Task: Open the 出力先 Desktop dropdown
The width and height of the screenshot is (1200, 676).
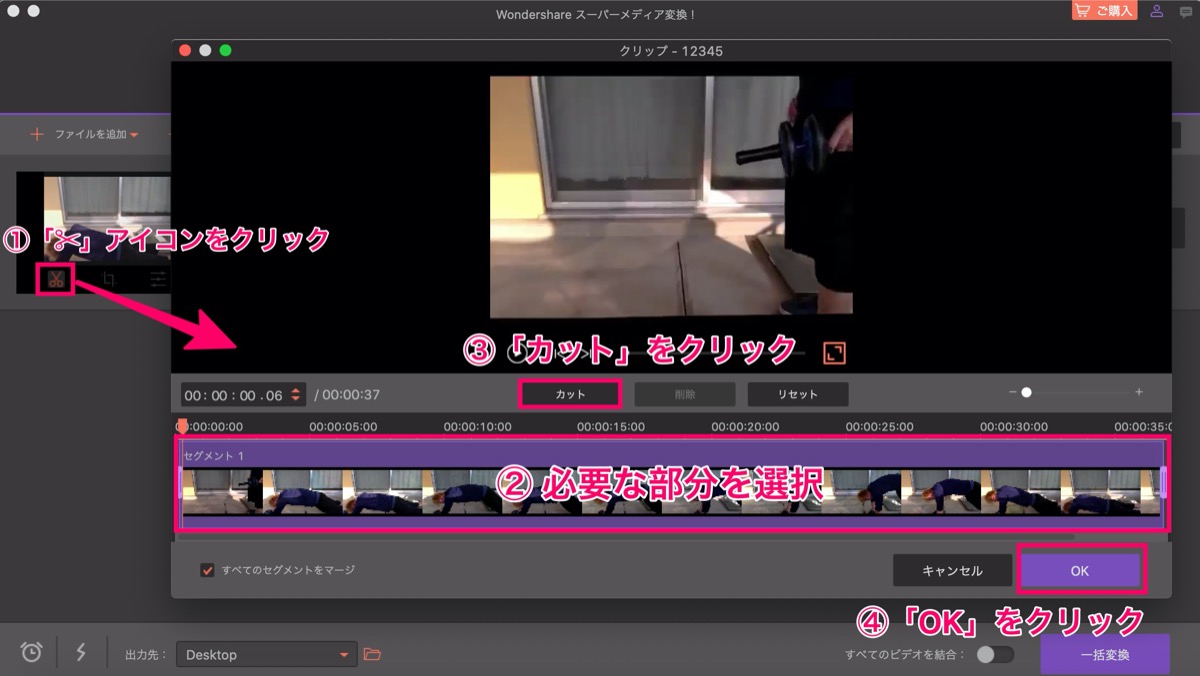Action: 267,655
